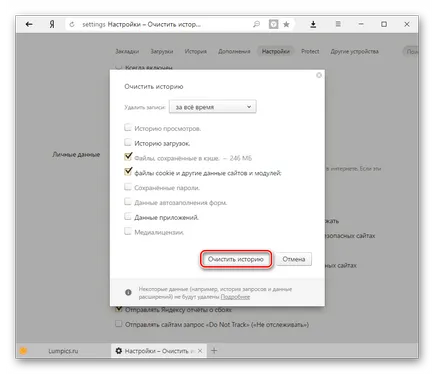Uncheck файлы cookie и другие данные
434x374 pixels.
[128, 172]
